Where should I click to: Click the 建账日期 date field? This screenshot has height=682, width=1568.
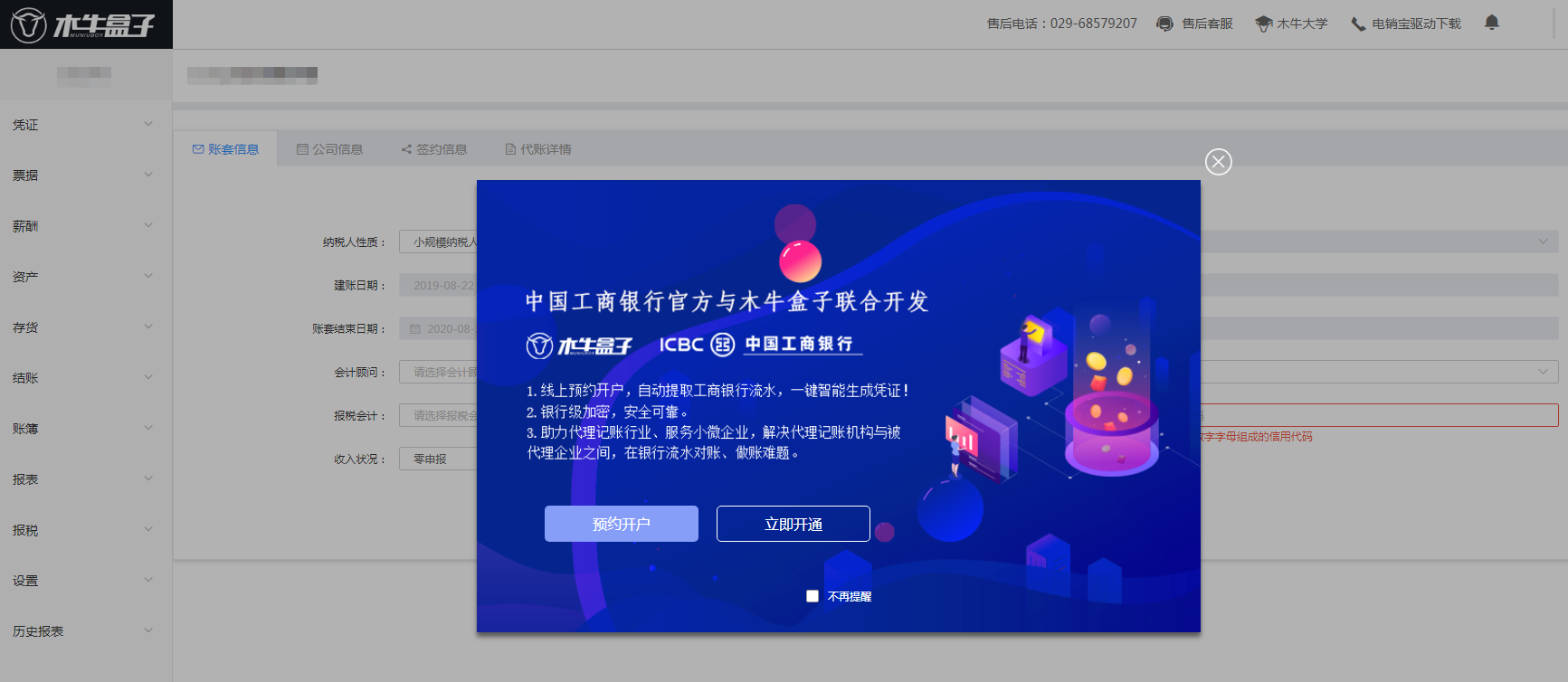click(438, 286)
